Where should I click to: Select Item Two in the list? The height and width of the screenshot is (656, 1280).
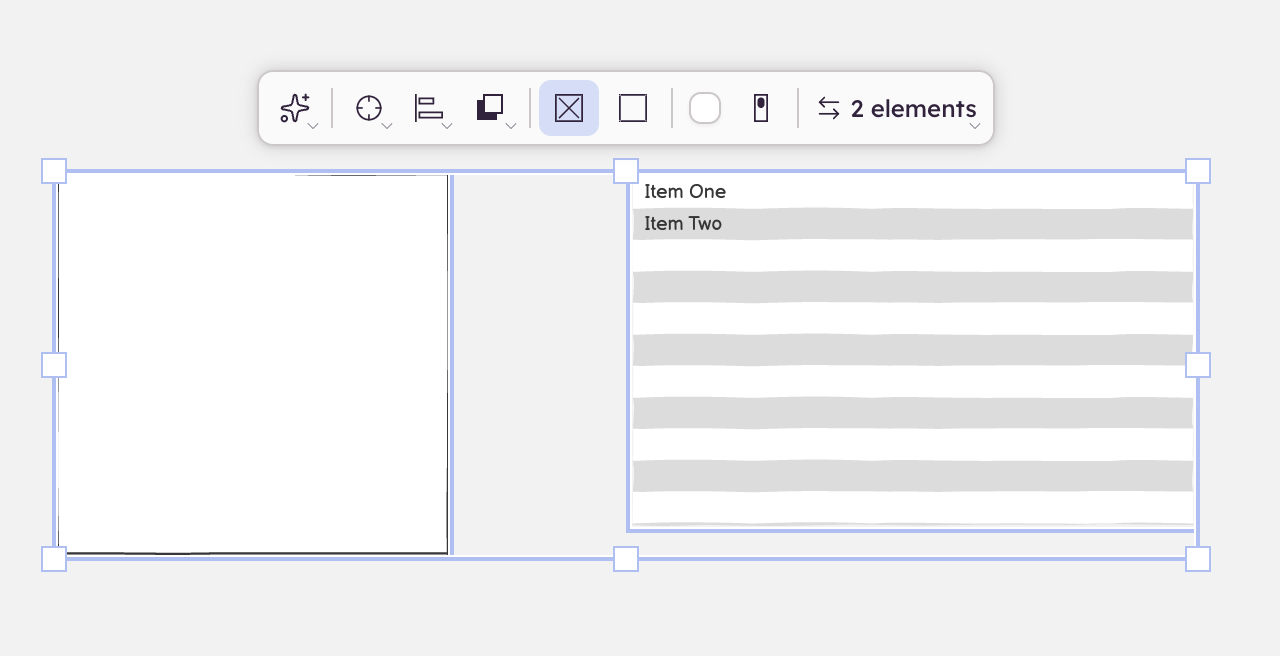tap(683, 224)
